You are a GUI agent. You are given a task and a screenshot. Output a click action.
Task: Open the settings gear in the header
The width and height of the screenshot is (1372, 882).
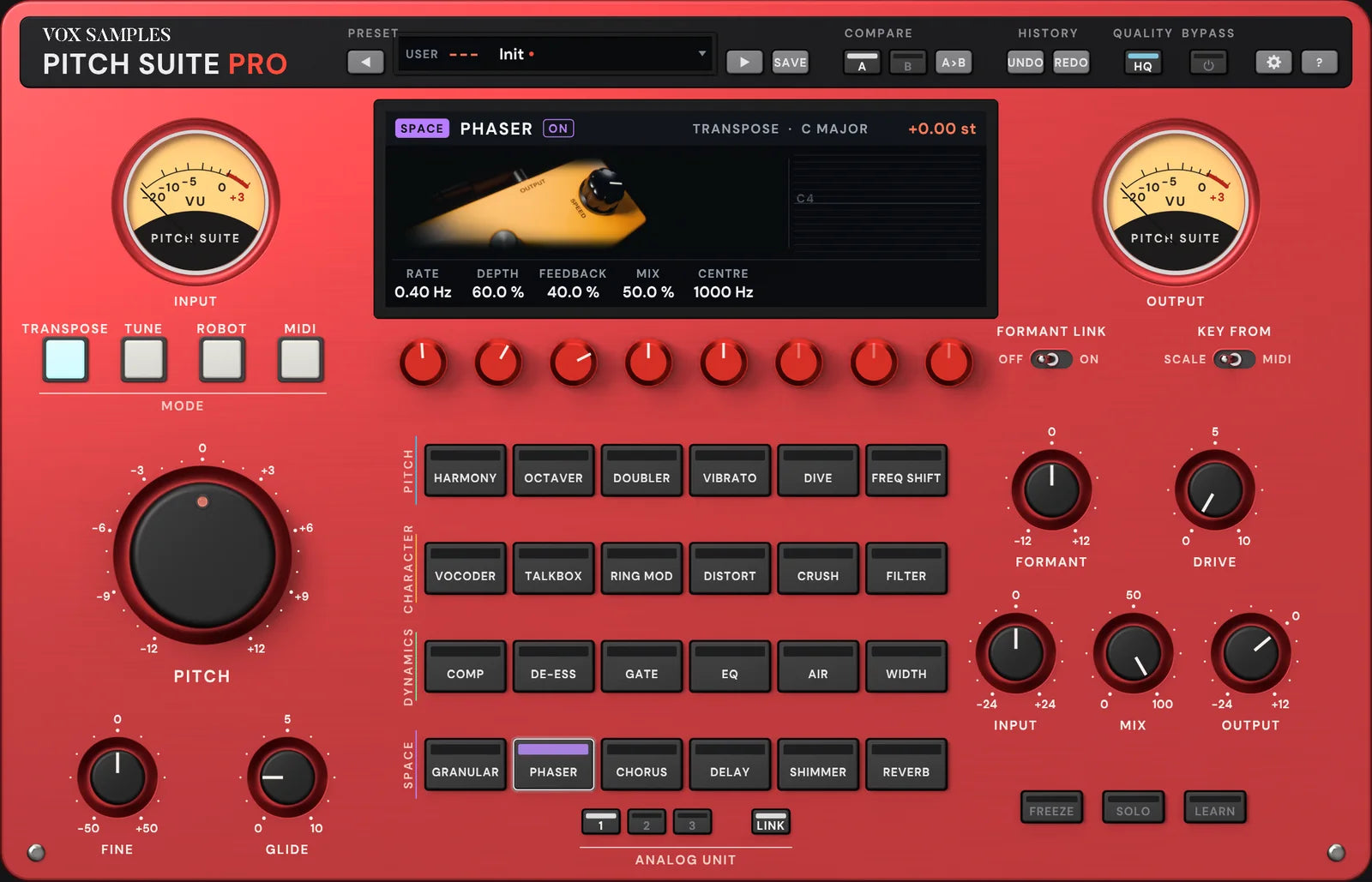(1273, 62)
